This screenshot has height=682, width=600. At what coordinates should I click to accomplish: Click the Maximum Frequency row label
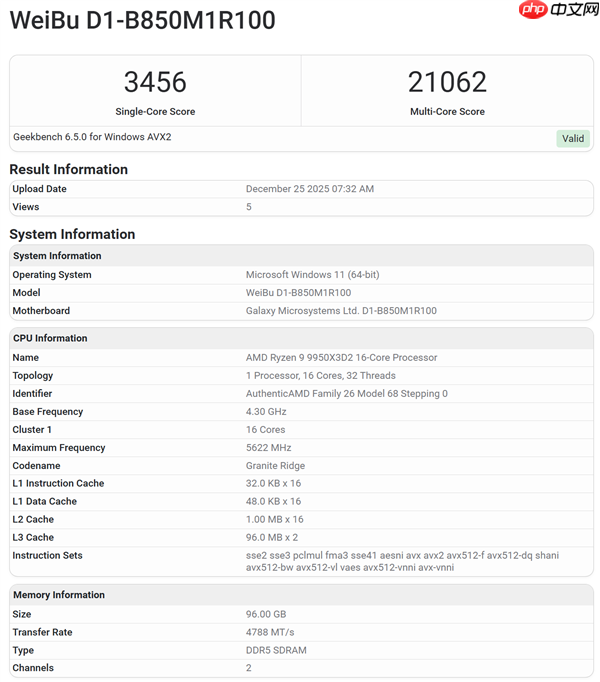pos(59,448)
